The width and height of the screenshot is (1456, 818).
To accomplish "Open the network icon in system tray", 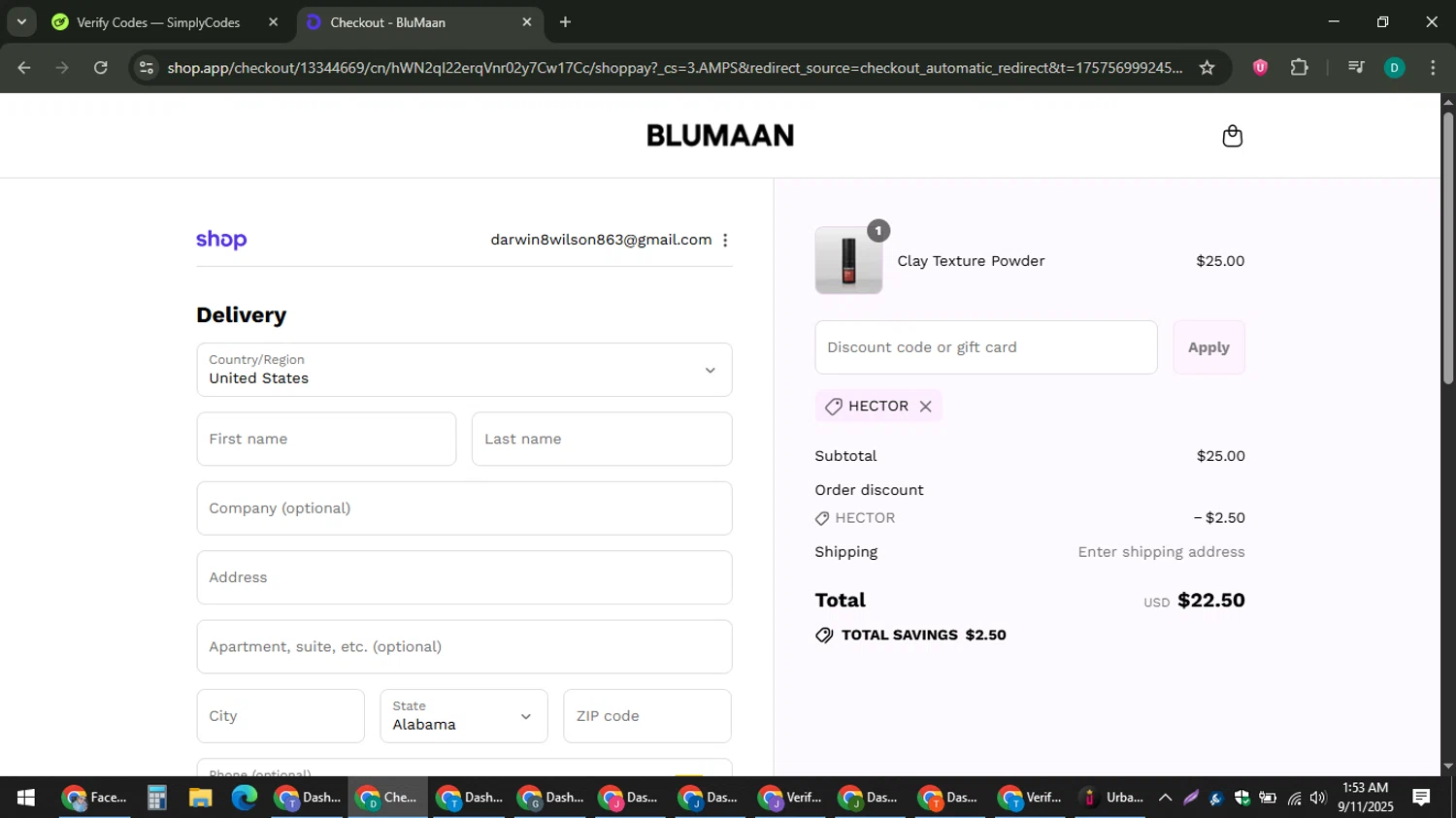I will click(x=1294, y=798).
